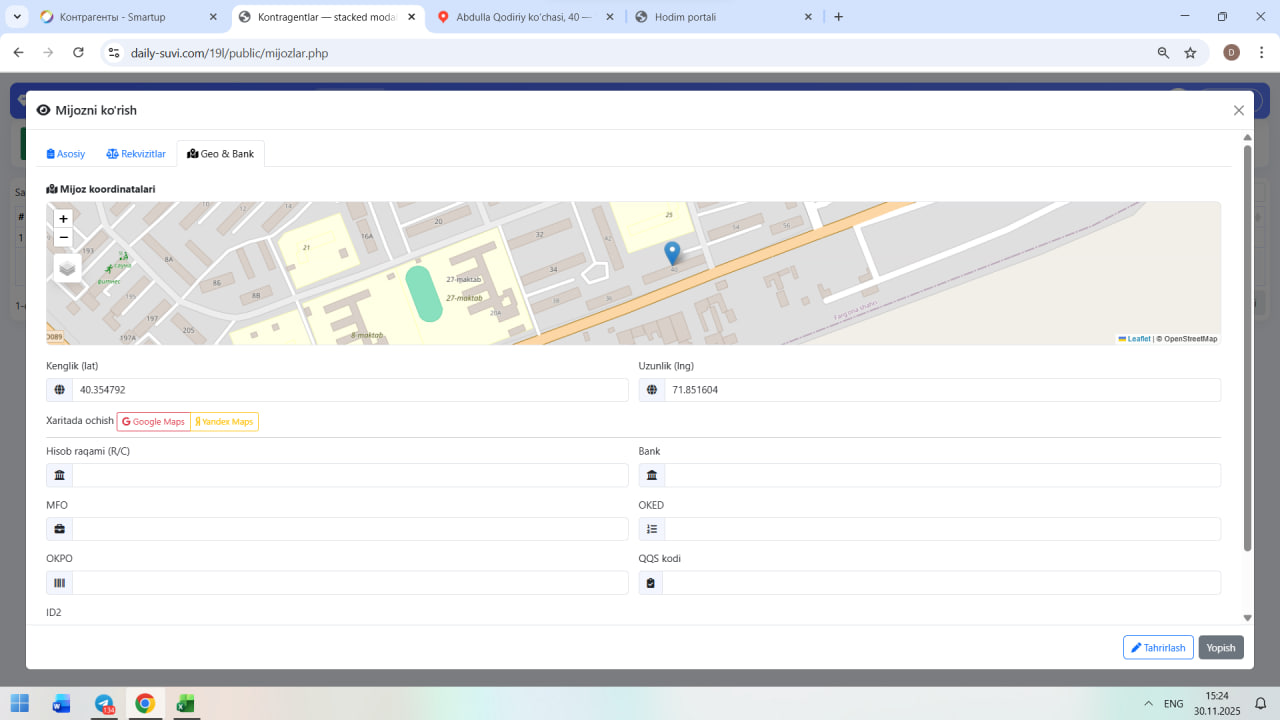This screenshot has width=1280, height=720.
Task: Reload the page in the browser
Action: [x=78, y=53]
